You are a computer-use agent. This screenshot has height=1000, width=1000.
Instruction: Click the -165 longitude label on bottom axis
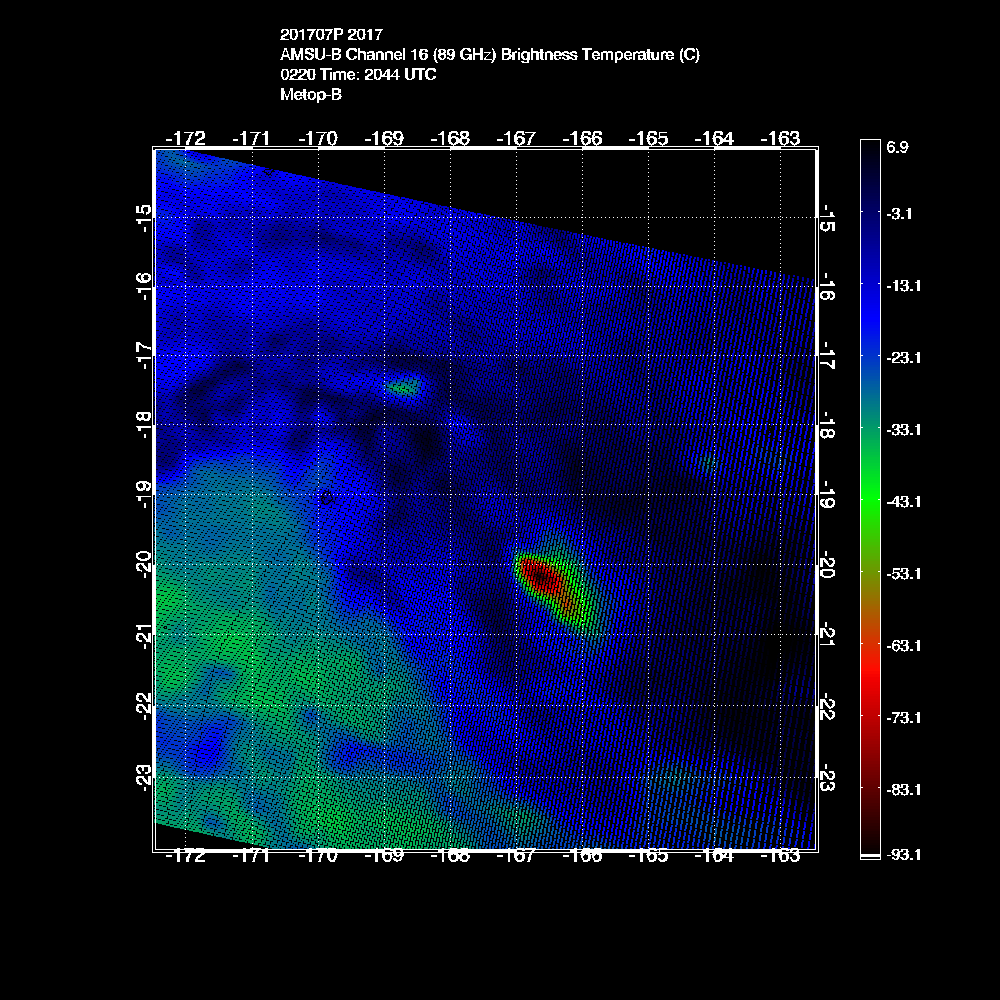649,855
